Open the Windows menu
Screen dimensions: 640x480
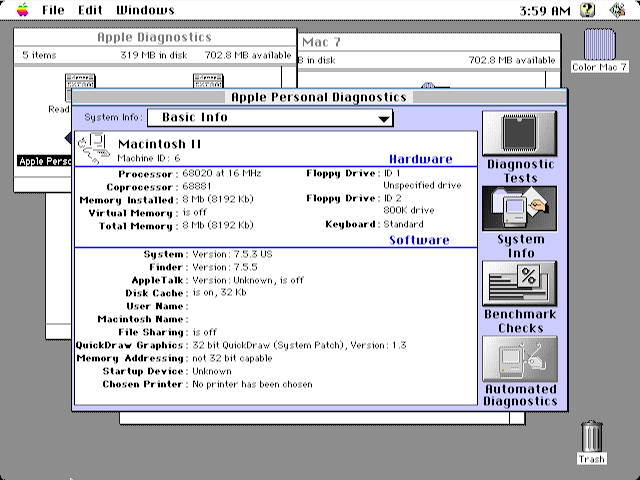click(x=145, y=10)
